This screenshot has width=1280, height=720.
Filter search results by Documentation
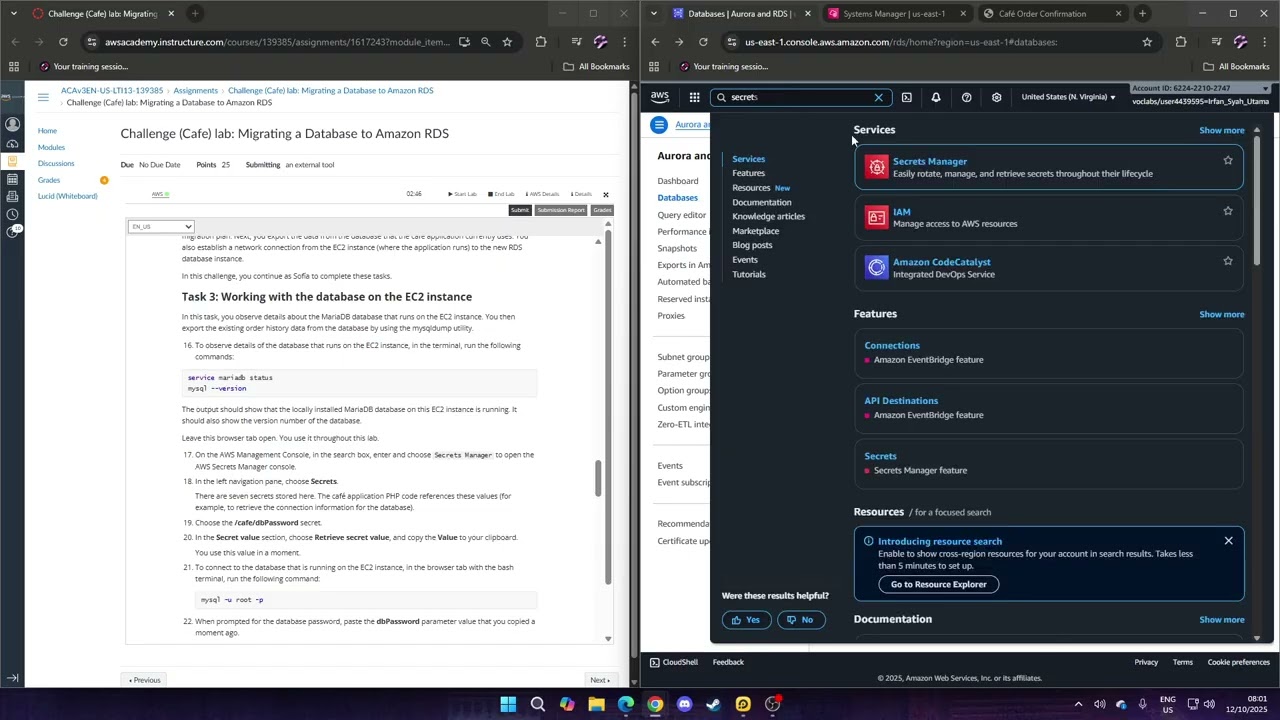761,202
